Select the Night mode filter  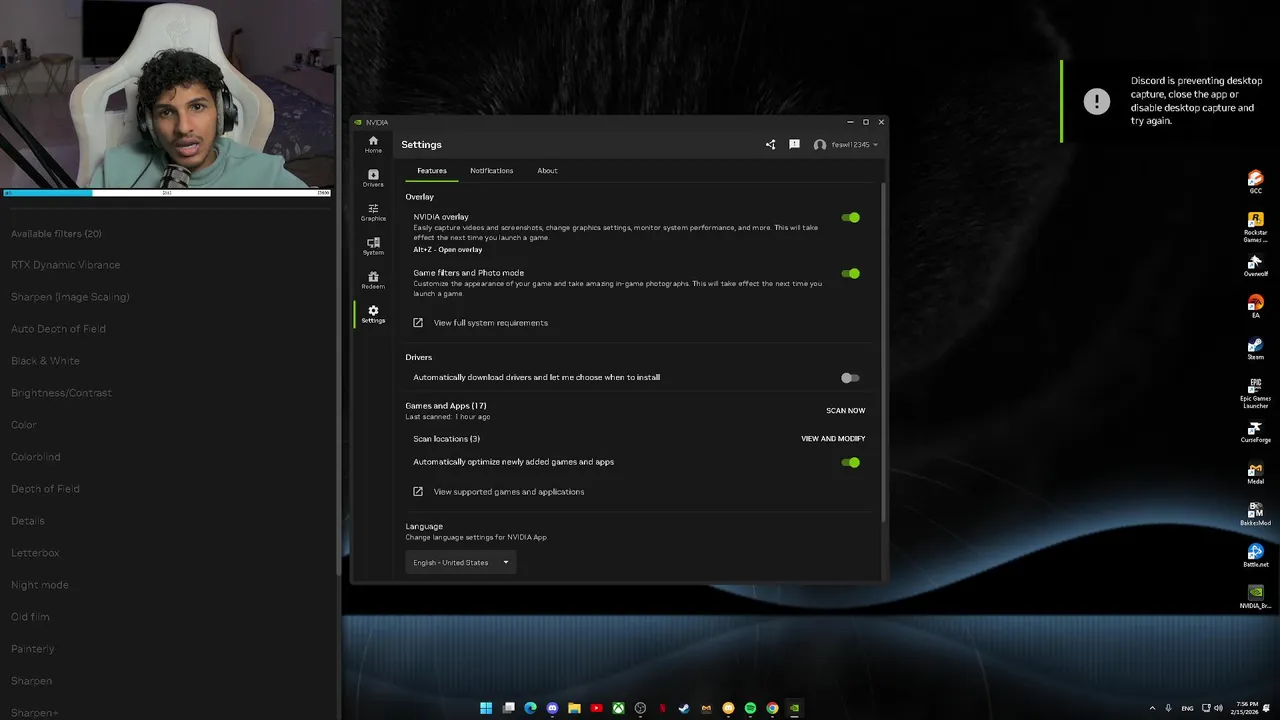[40, 585]
